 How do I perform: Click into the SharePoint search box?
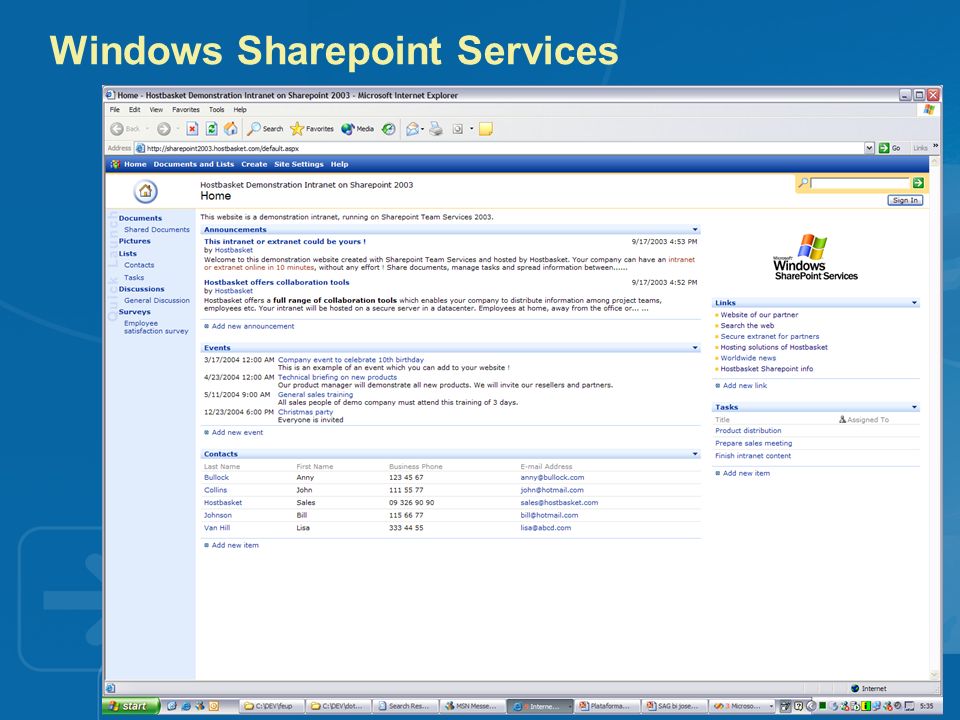tap(860, 183)
